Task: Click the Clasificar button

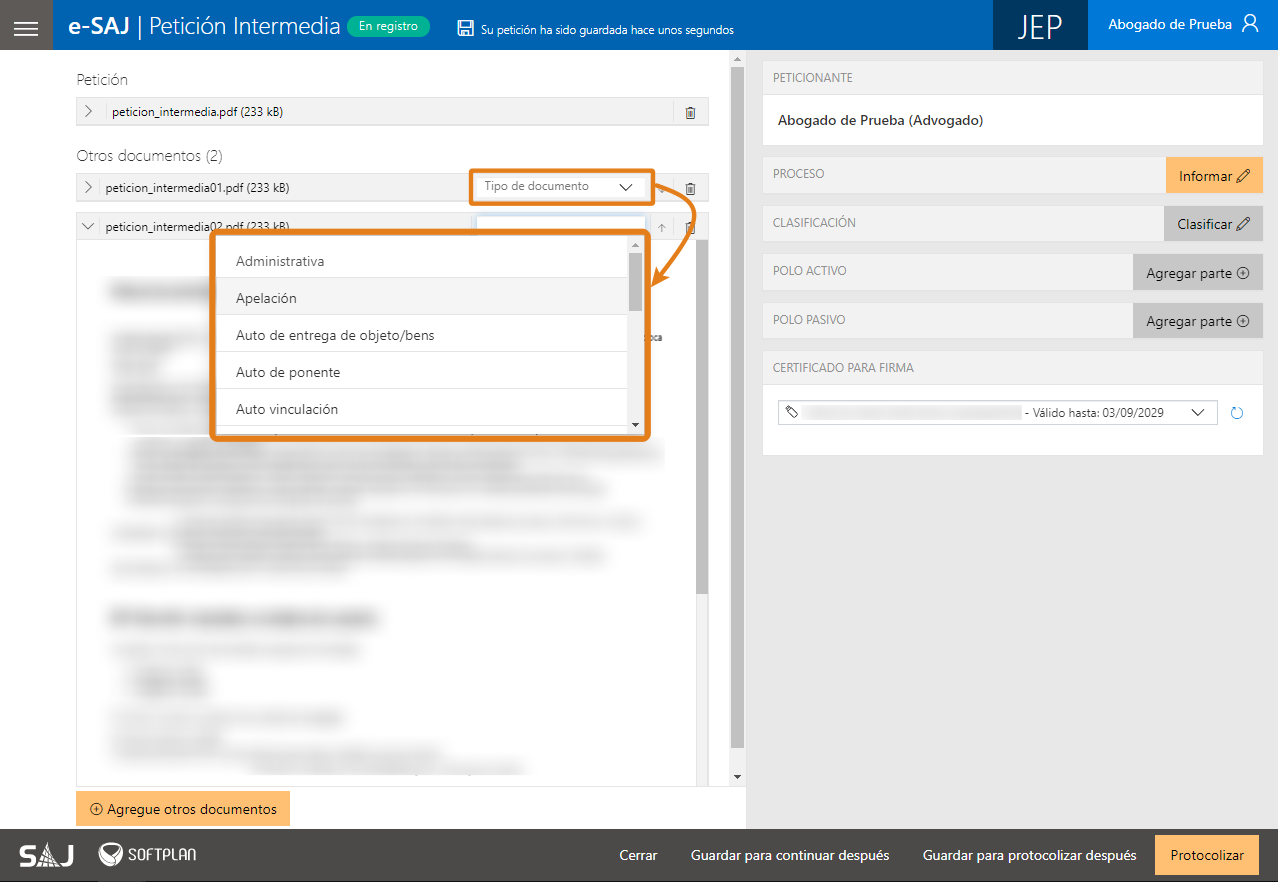Action: [1213, 224]
